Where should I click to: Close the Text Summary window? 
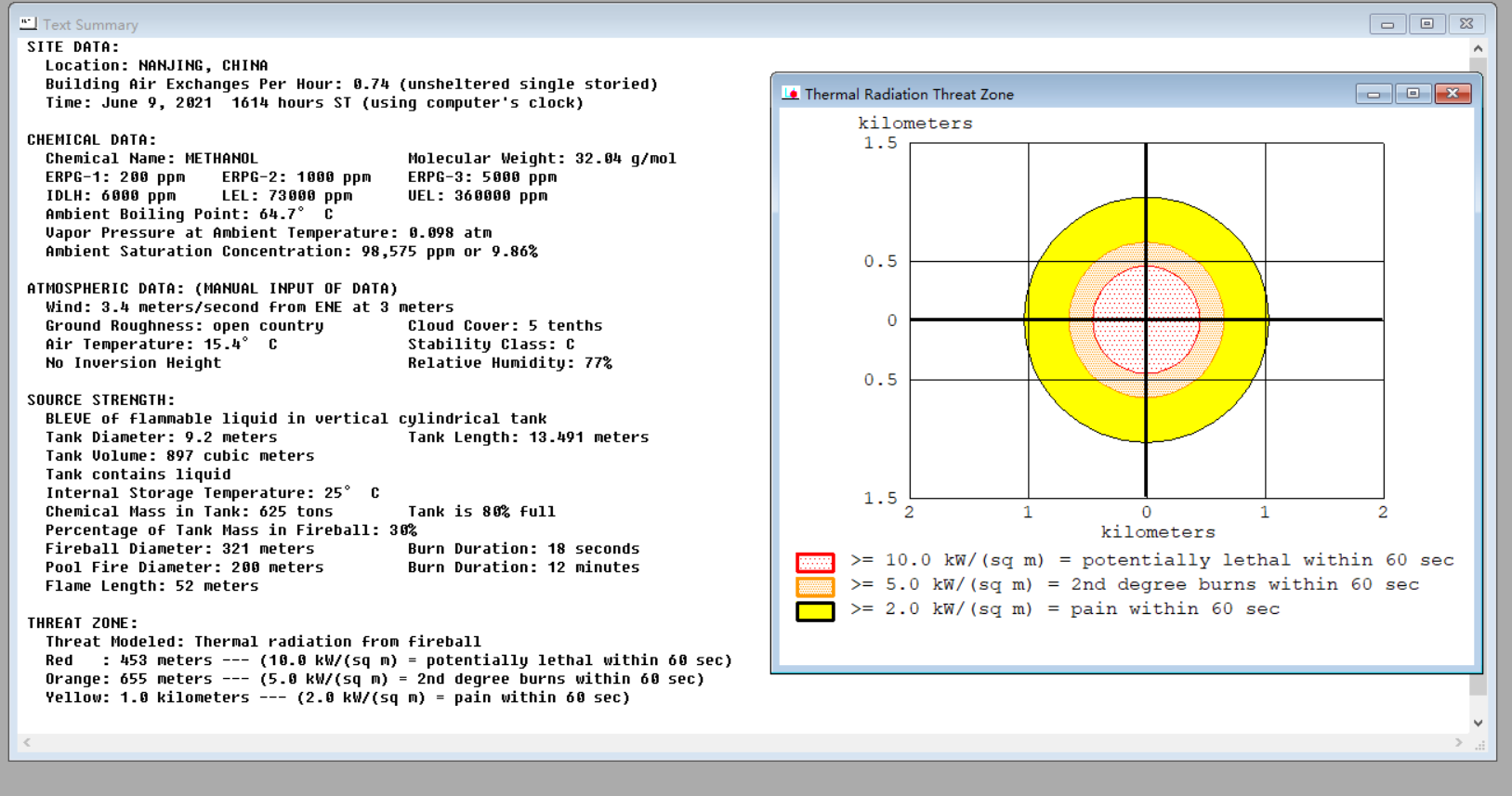1466,24
